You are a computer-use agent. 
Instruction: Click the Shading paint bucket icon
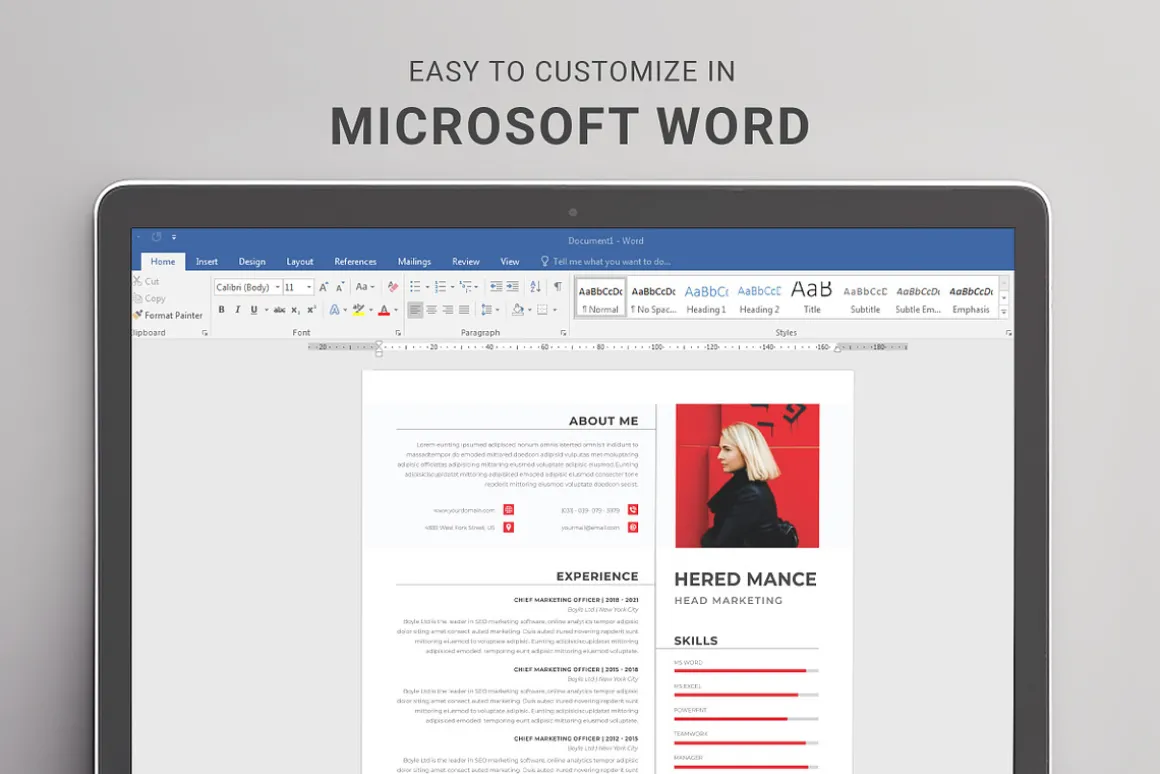pos(518,310)
